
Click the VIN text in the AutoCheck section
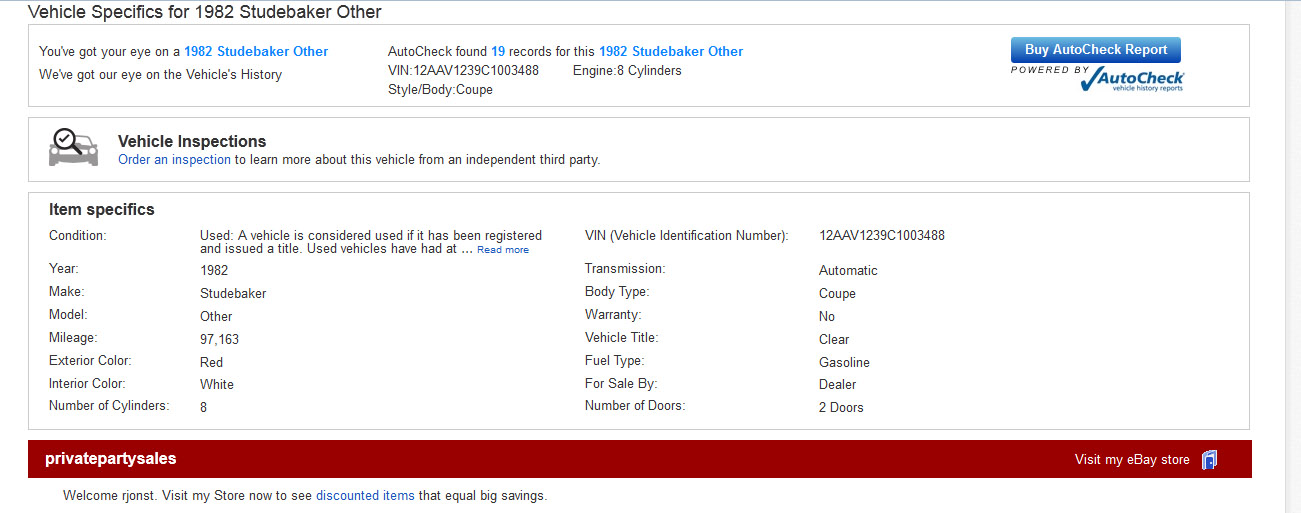click(x=463, y=71)
